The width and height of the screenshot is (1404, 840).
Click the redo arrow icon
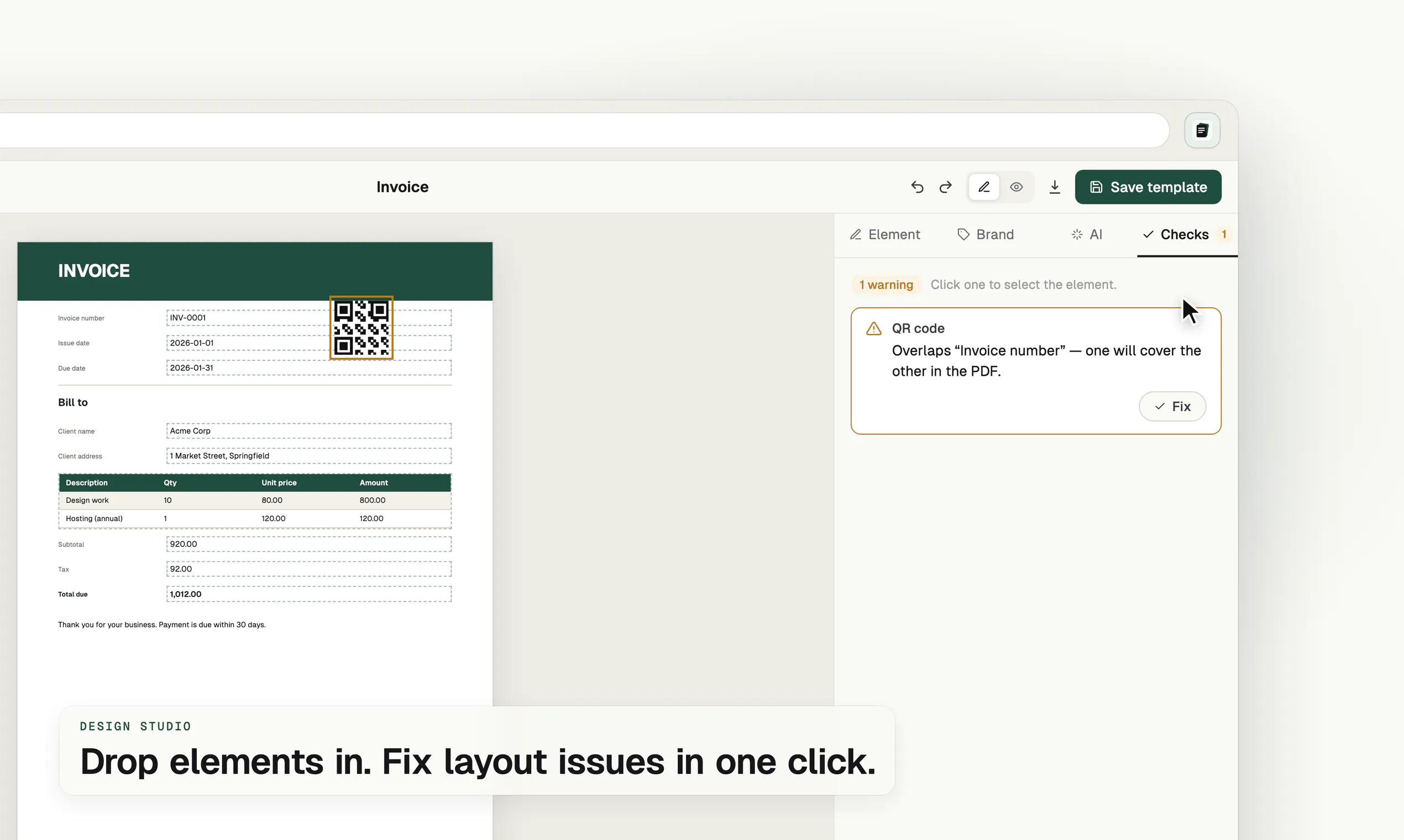coord(945,187)
